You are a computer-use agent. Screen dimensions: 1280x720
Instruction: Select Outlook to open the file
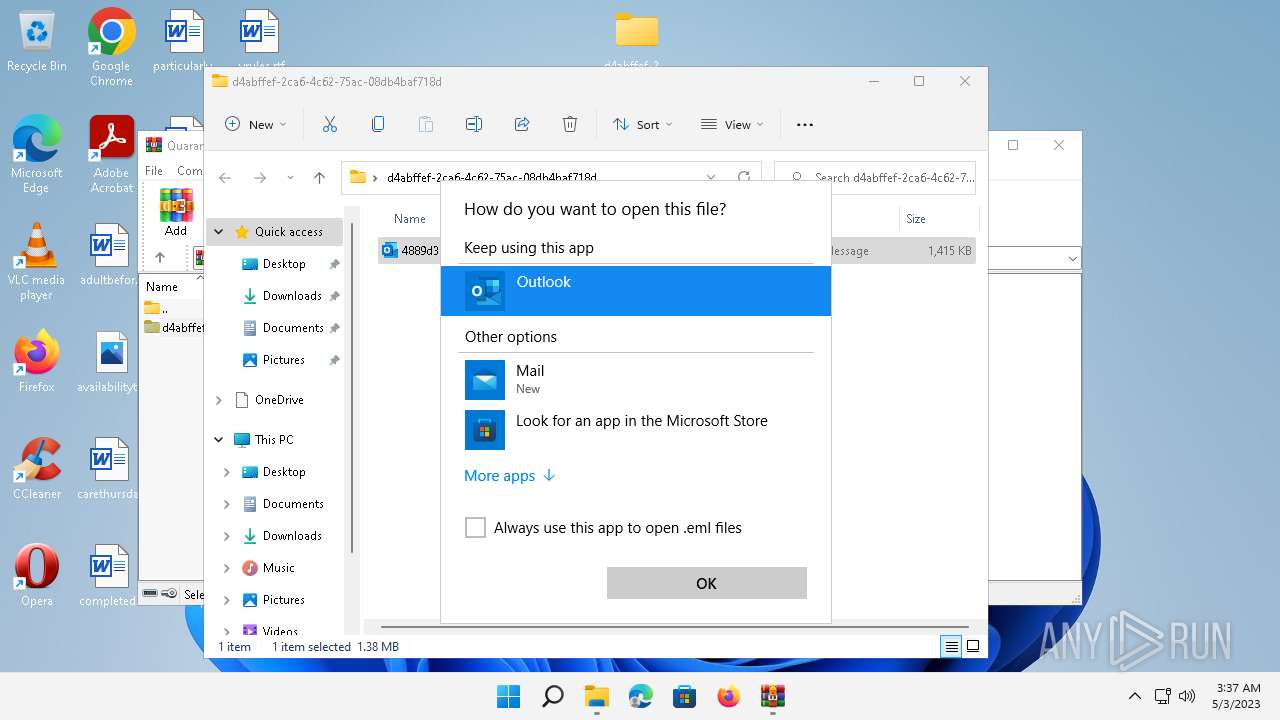tap(636, 291)
